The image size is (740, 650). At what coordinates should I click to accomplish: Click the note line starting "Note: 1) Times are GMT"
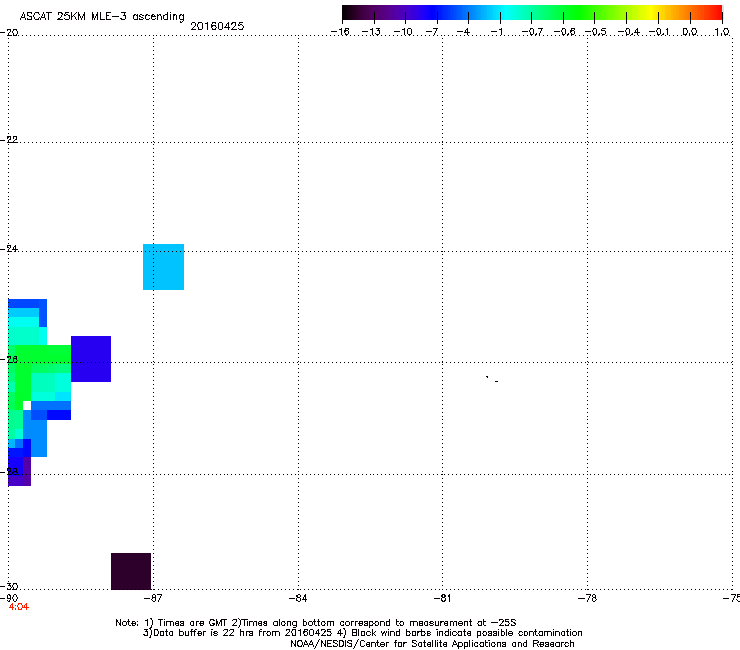tap(316, 623)
